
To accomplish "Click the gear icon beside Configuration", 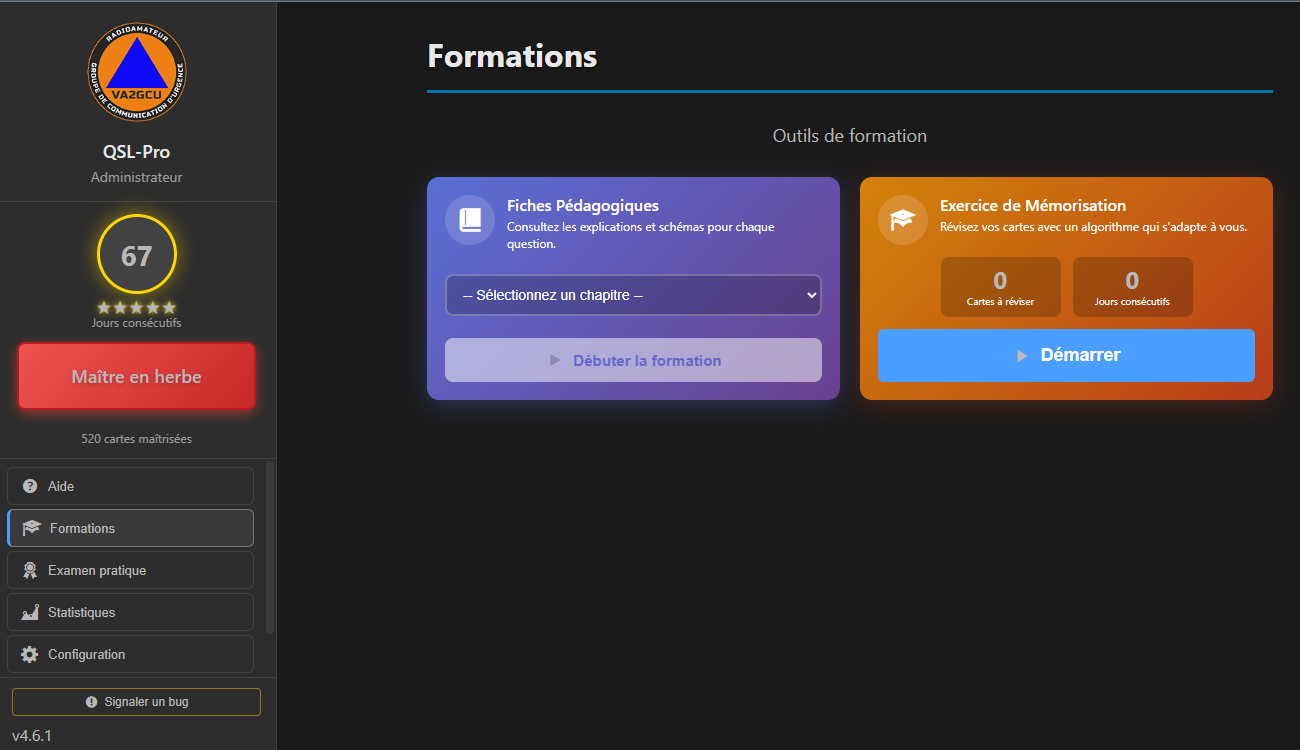I will pyautogui.click(x=30, y=654).
